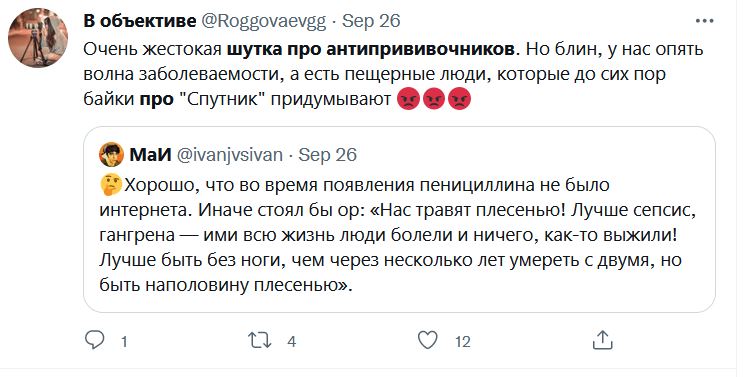The height and width of the screenshot is (377, 753).
Task: Open the @Roggovaevgg handle link
Action: click(263, 22)
